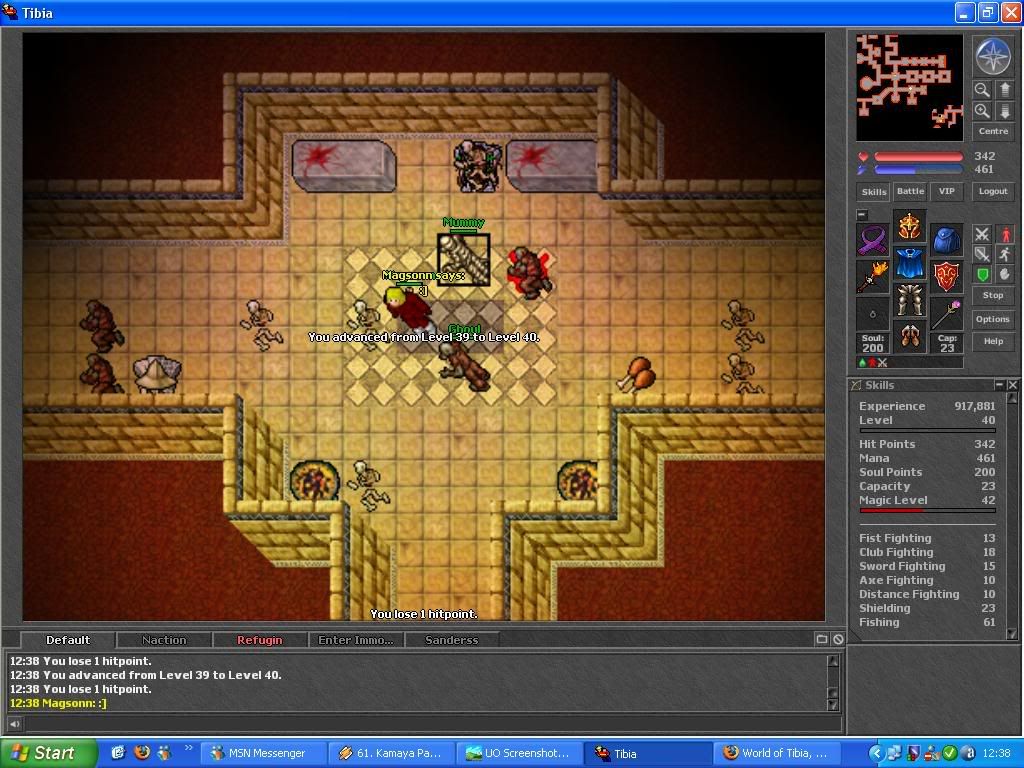Minimize the Skills panel

coord(999,385)
